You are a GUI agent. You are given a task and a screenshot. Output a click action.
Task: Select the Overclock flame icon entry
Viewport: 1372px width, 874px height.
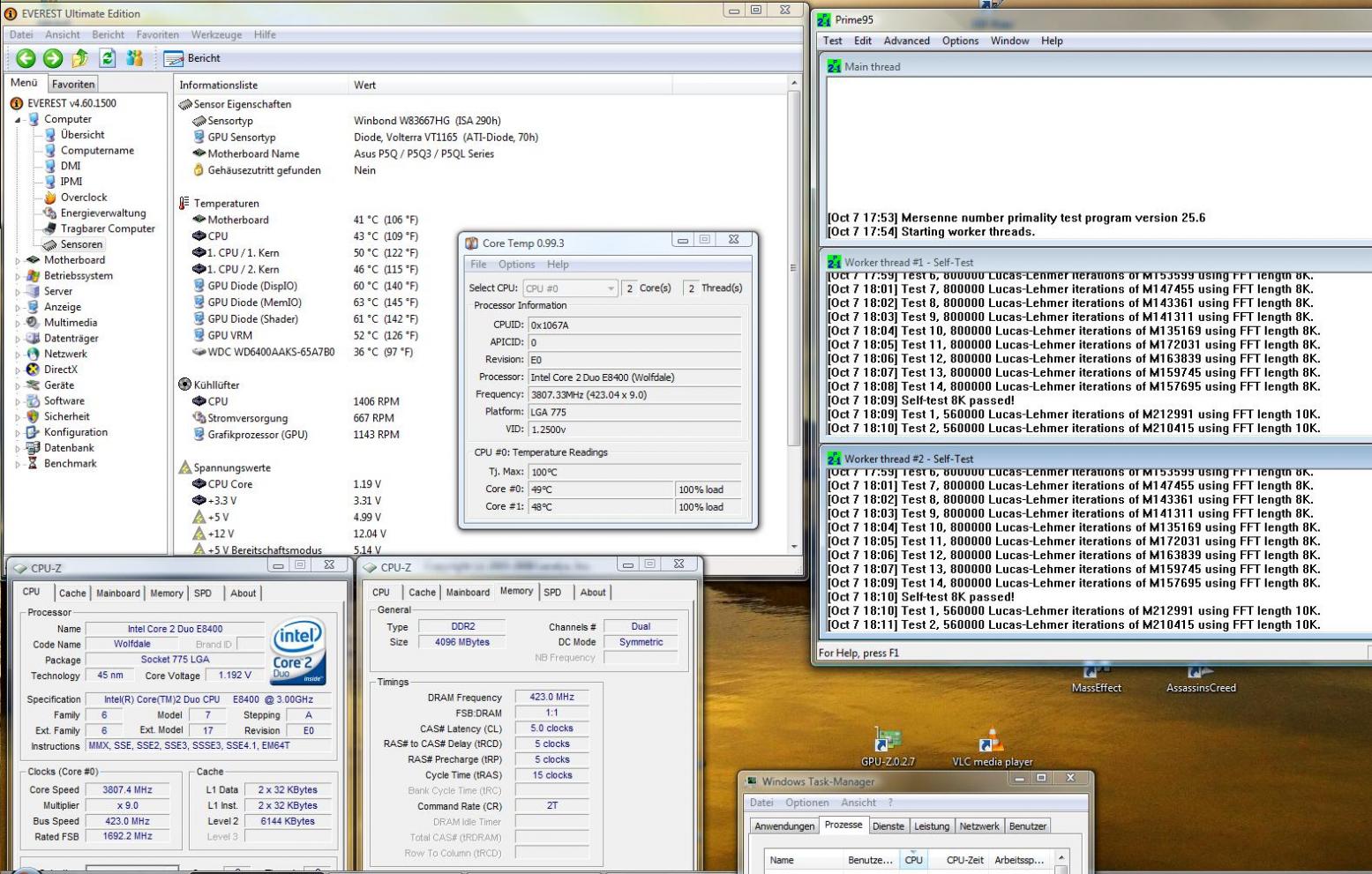click(50, 198)
